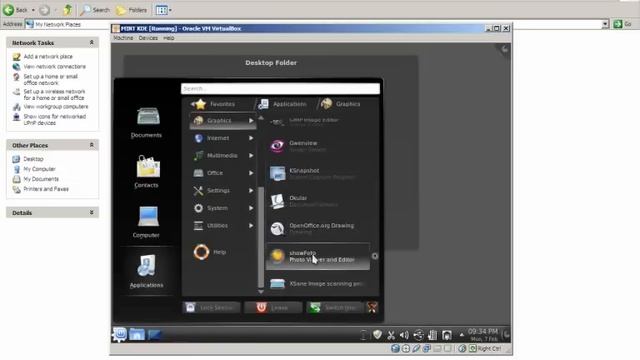
Task: Expand the Internet category submenu
Action: [223, 138]
